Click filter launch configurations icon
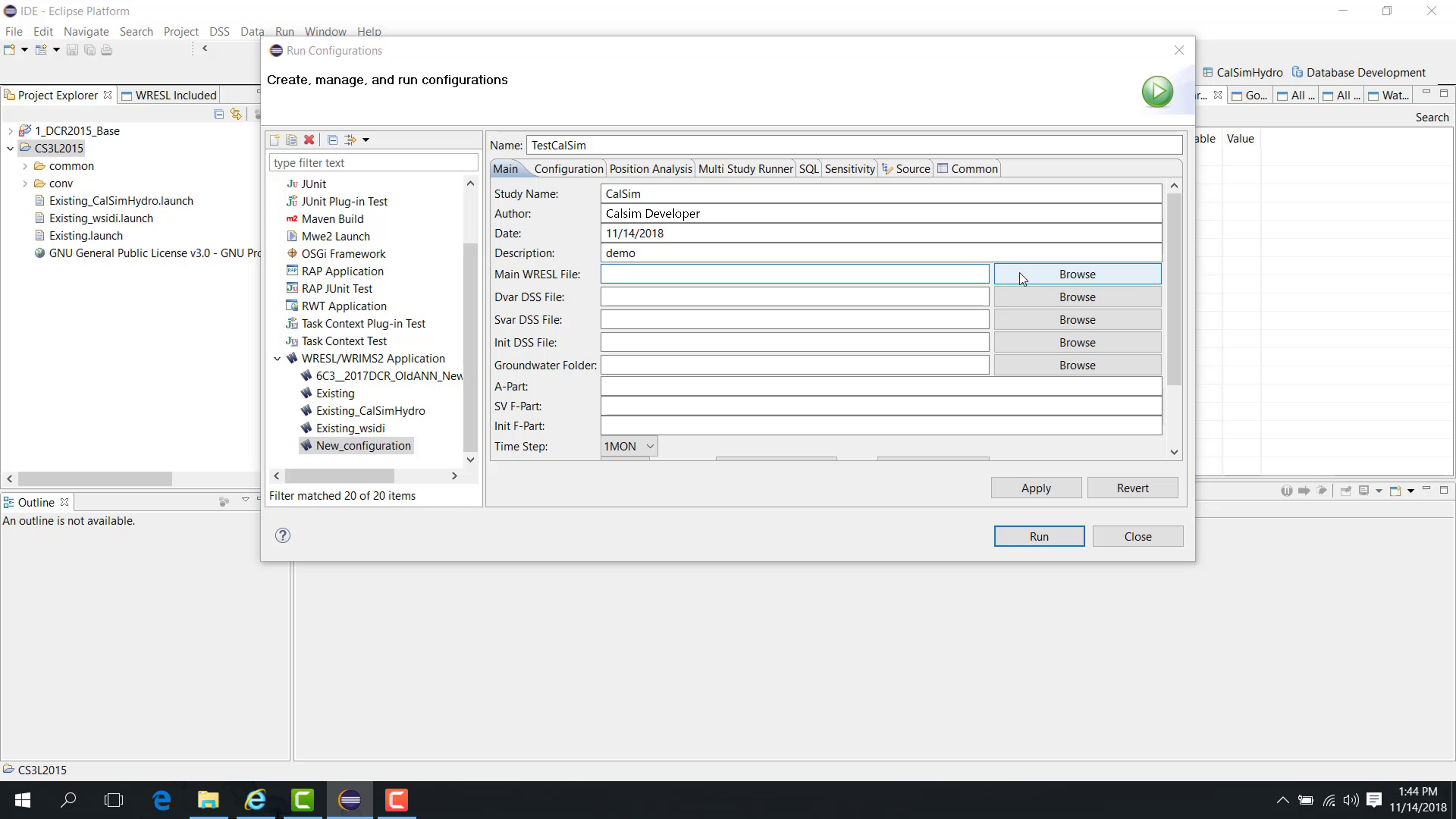This screenshot has width=1456, height=819. pyautogui.click(x=350, y=140)
